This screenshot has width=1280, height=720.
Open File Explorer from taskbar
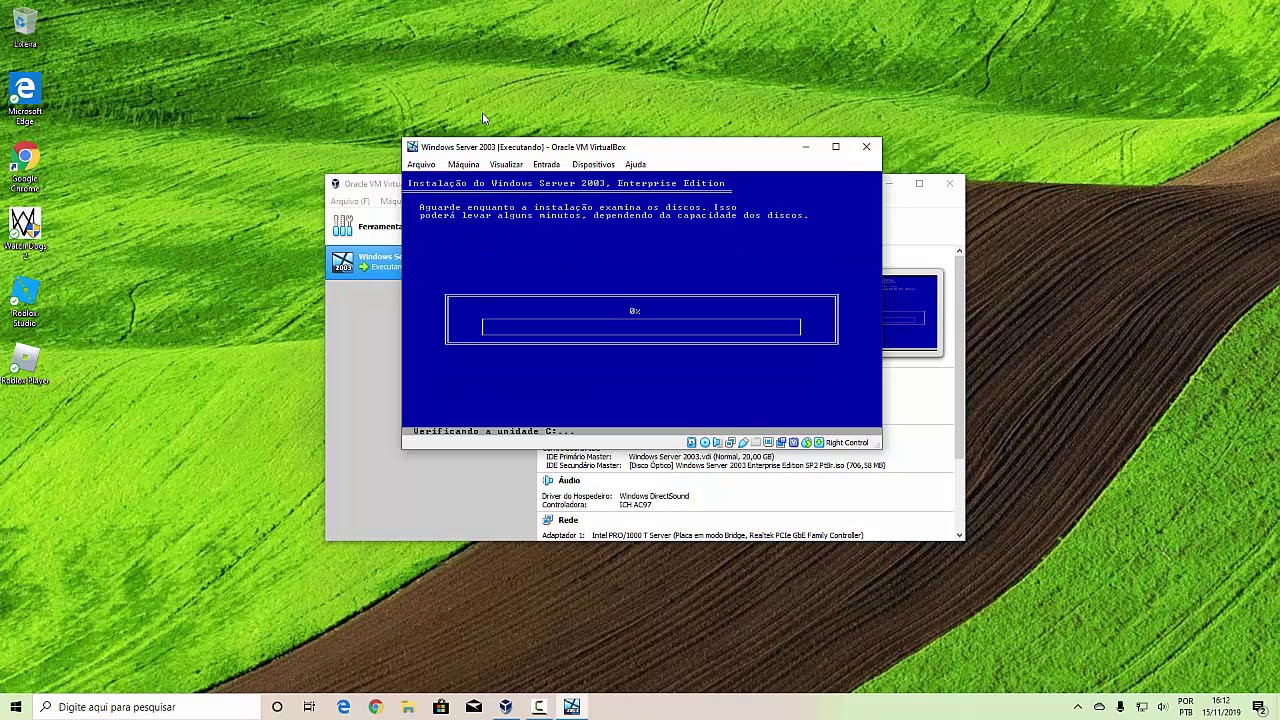[408, 707]
